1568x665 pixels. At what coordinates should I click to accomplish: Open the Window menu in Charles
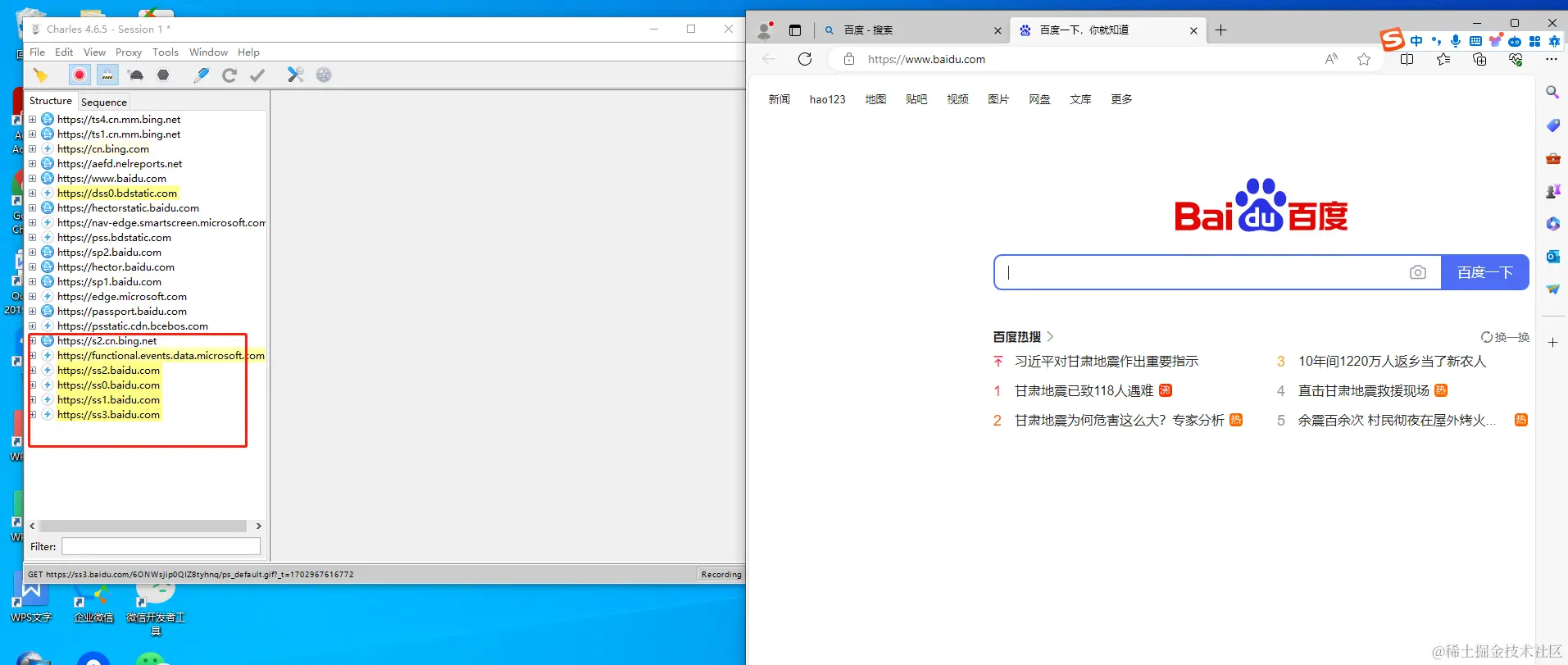click(x=208, y=52)
